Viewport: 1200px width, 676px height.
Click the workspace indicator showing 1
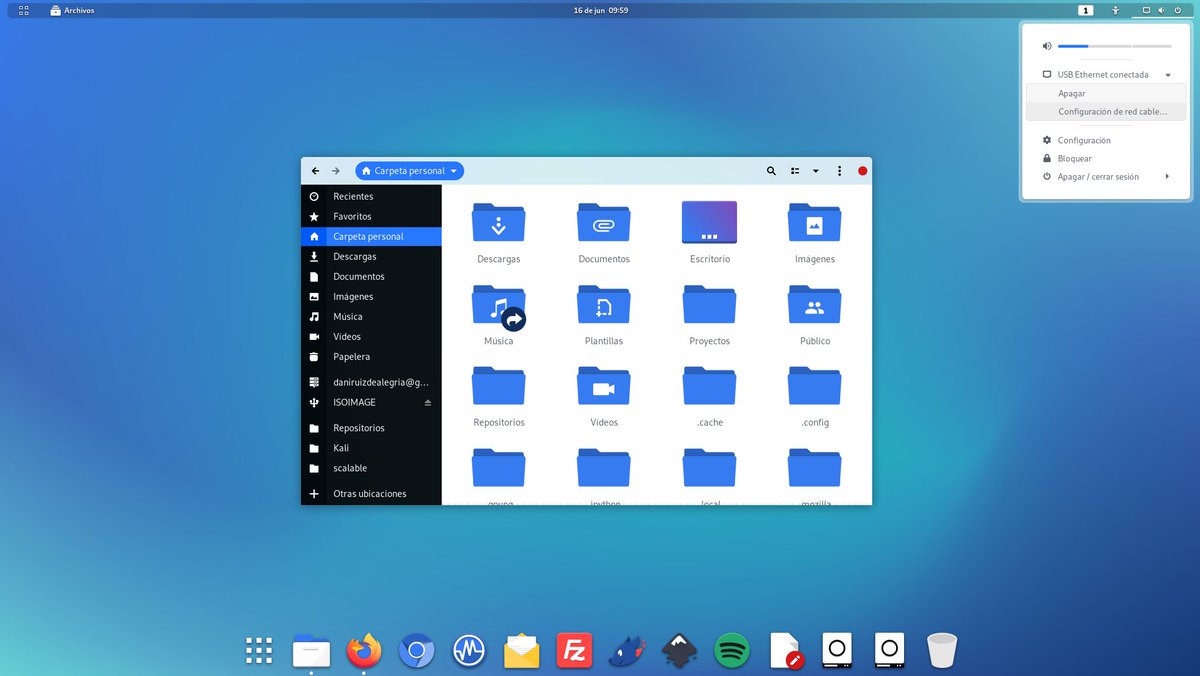click(1086, 10)
